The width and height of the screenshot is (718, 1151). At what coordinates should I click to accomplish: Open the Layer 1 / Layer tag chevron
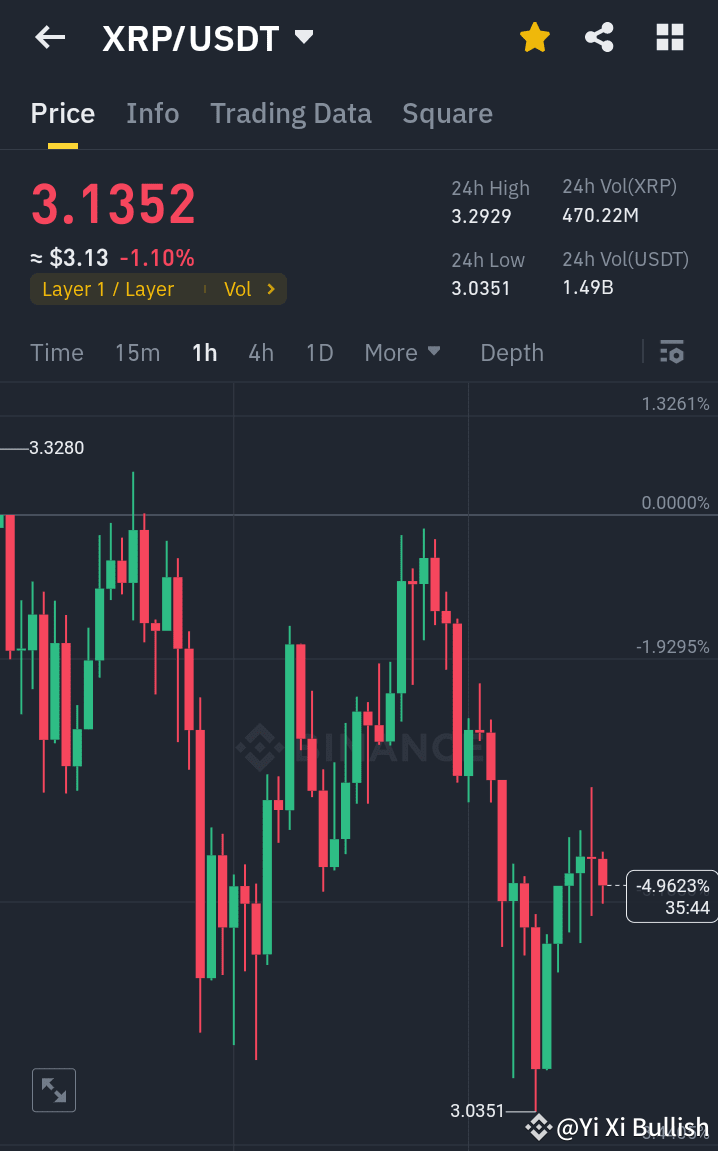click(x=271, y=289)
